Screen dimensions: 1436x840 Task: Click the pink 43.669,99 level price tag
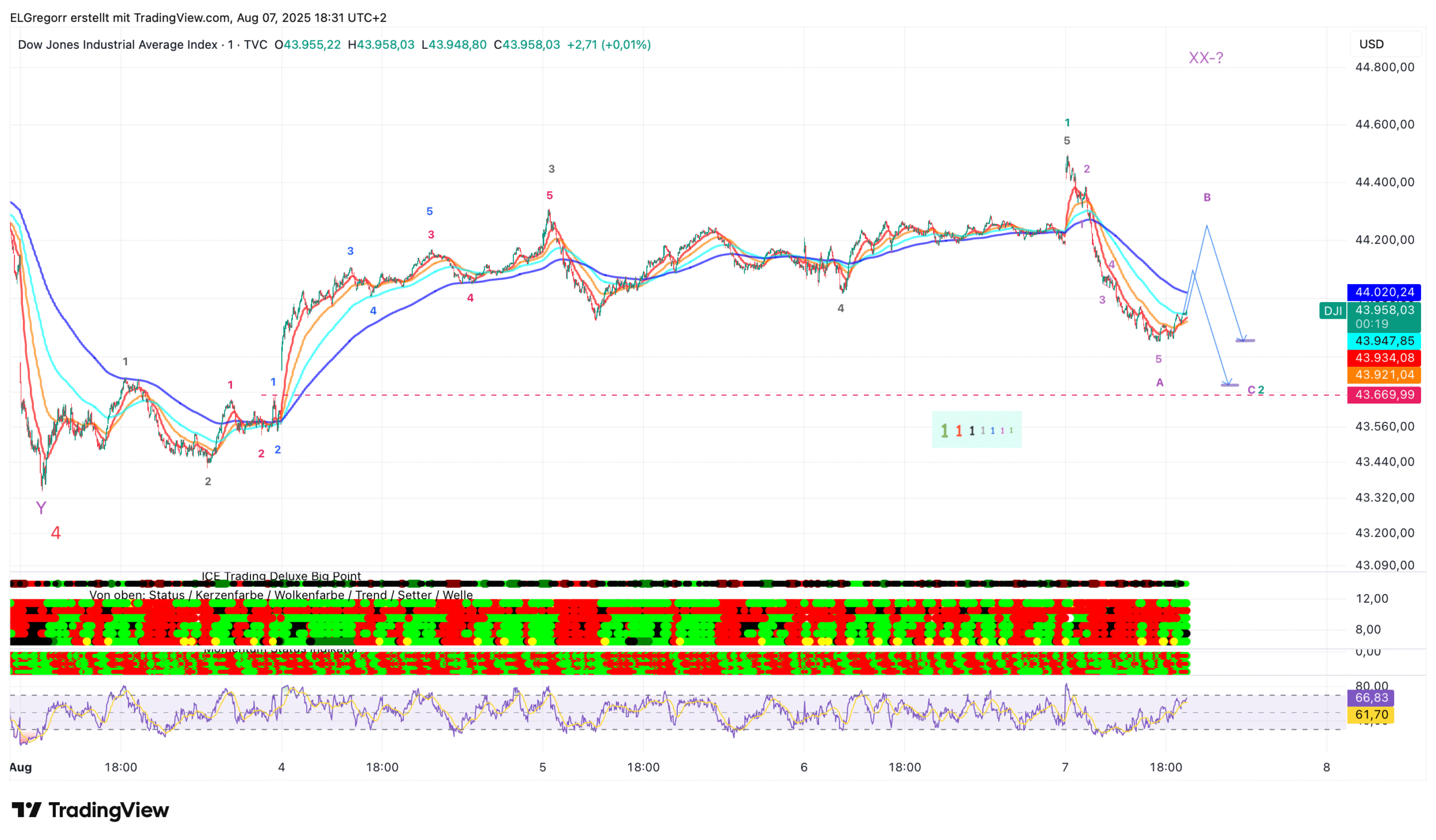[x=1384, y=395]
